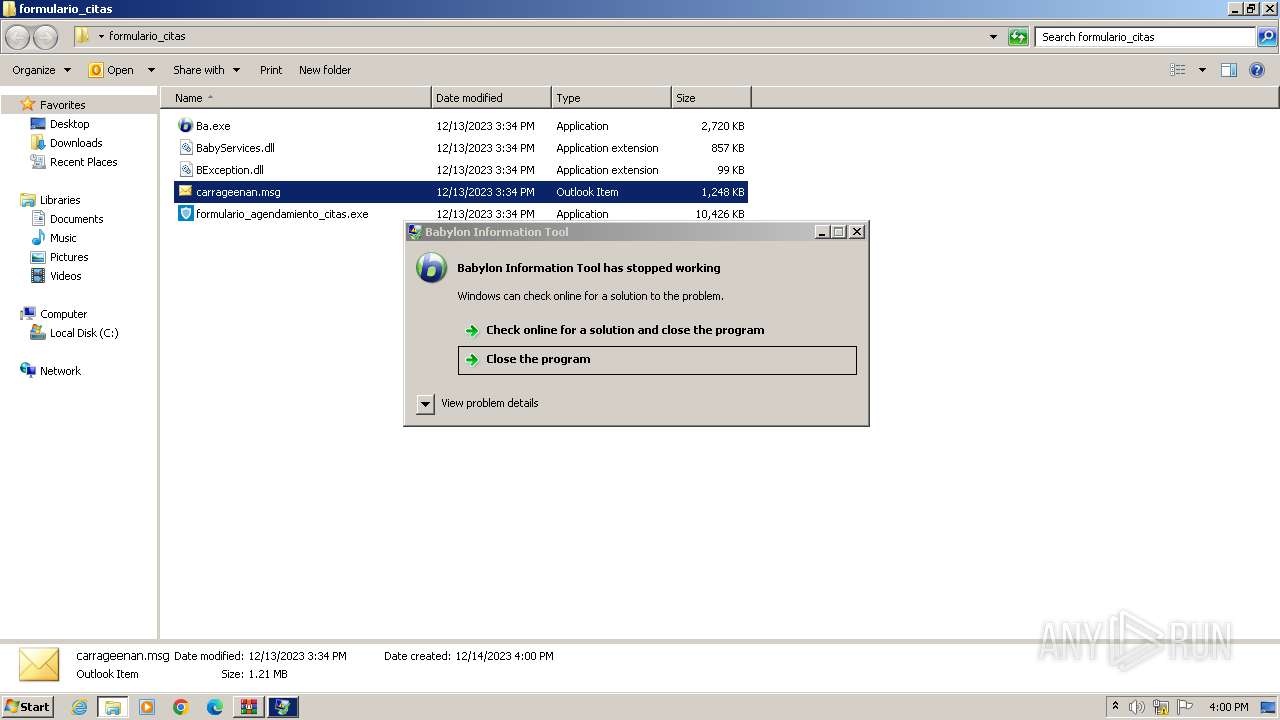Screen dimensions: 1280x720
Task: Click the volume speaker tray icon
Action: (x=1137, y=707)
